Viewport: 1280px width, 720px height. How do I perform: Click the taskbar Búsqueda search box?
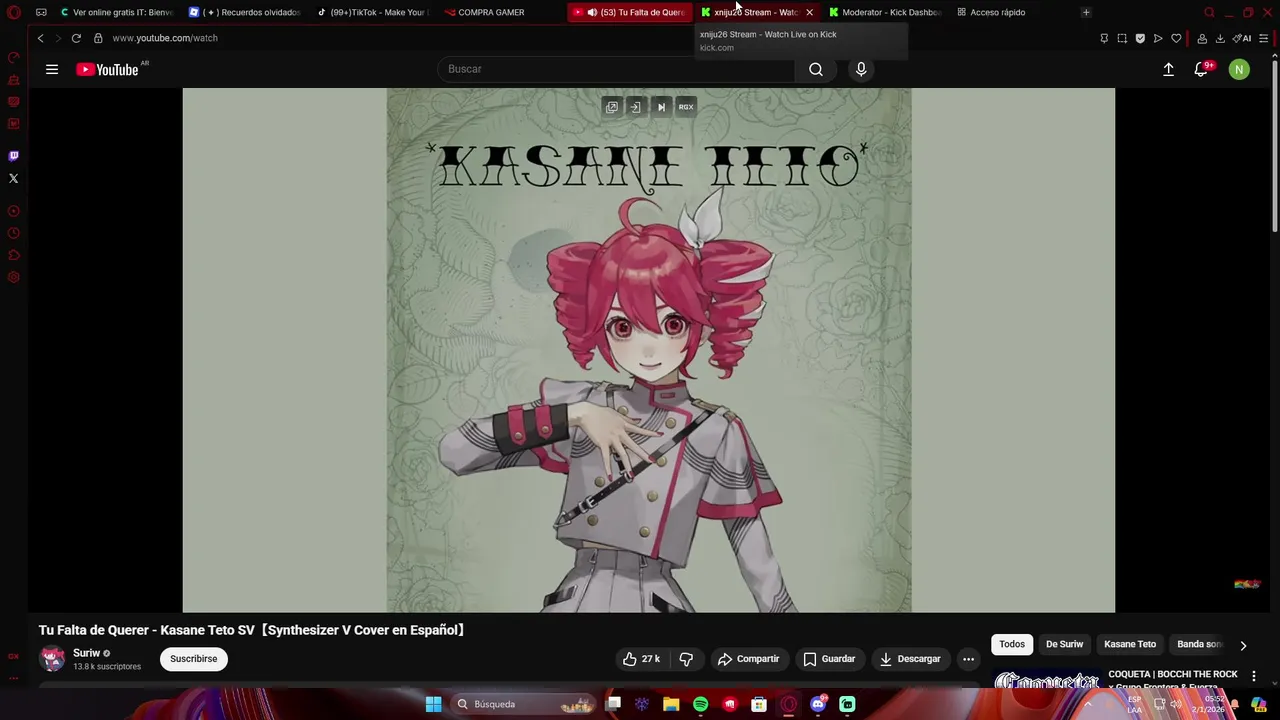coord(524,704)
